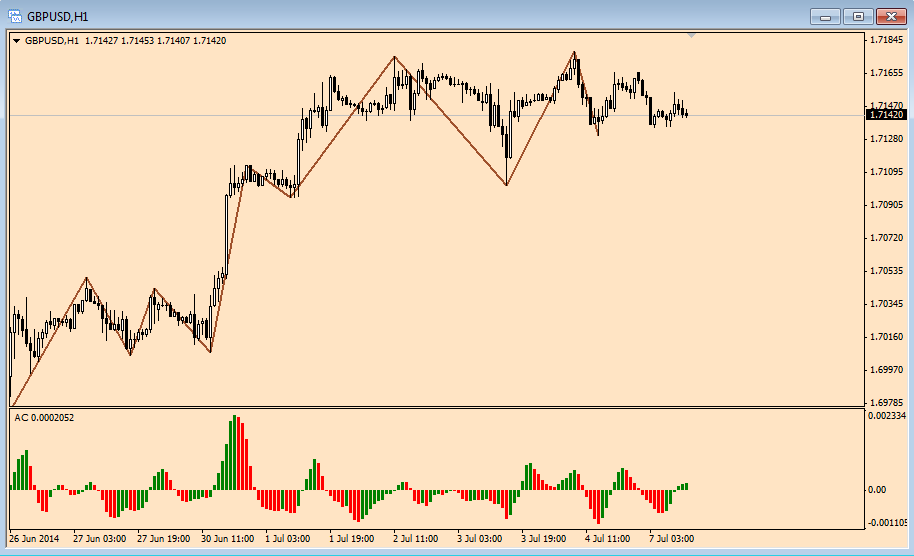Click the 26 Jun 2014 time label
Image resolution: width=914 pixels, height=556 pixels.
pos(34,539)
